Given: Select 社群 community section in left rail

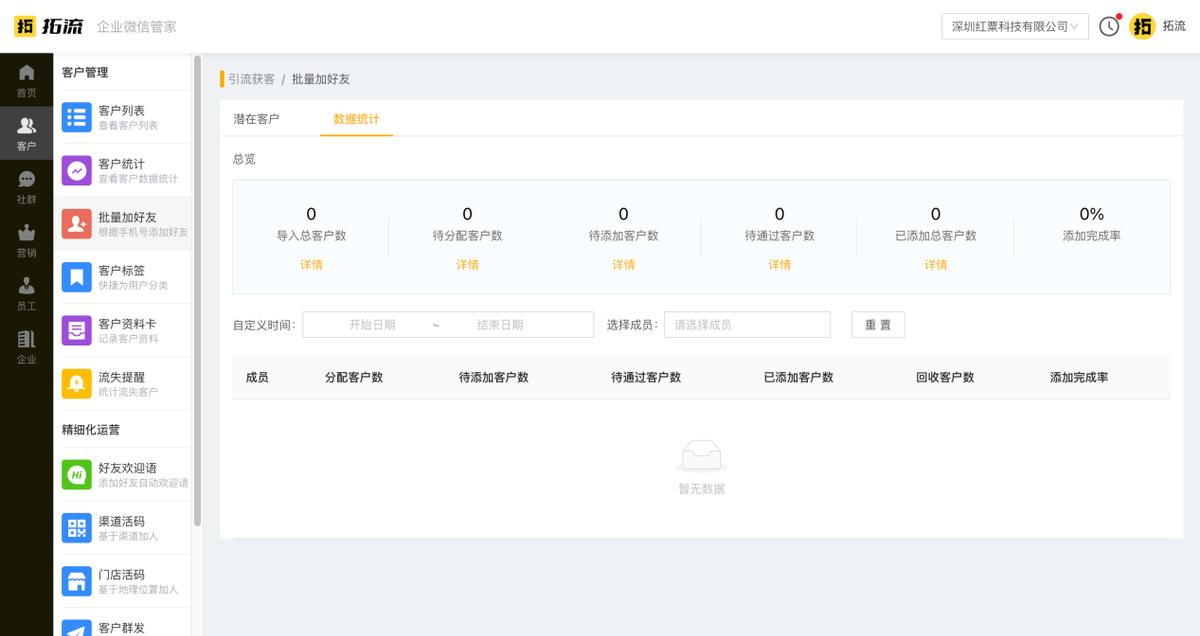Looking at the screenshot, I should (x=27, y=182).
